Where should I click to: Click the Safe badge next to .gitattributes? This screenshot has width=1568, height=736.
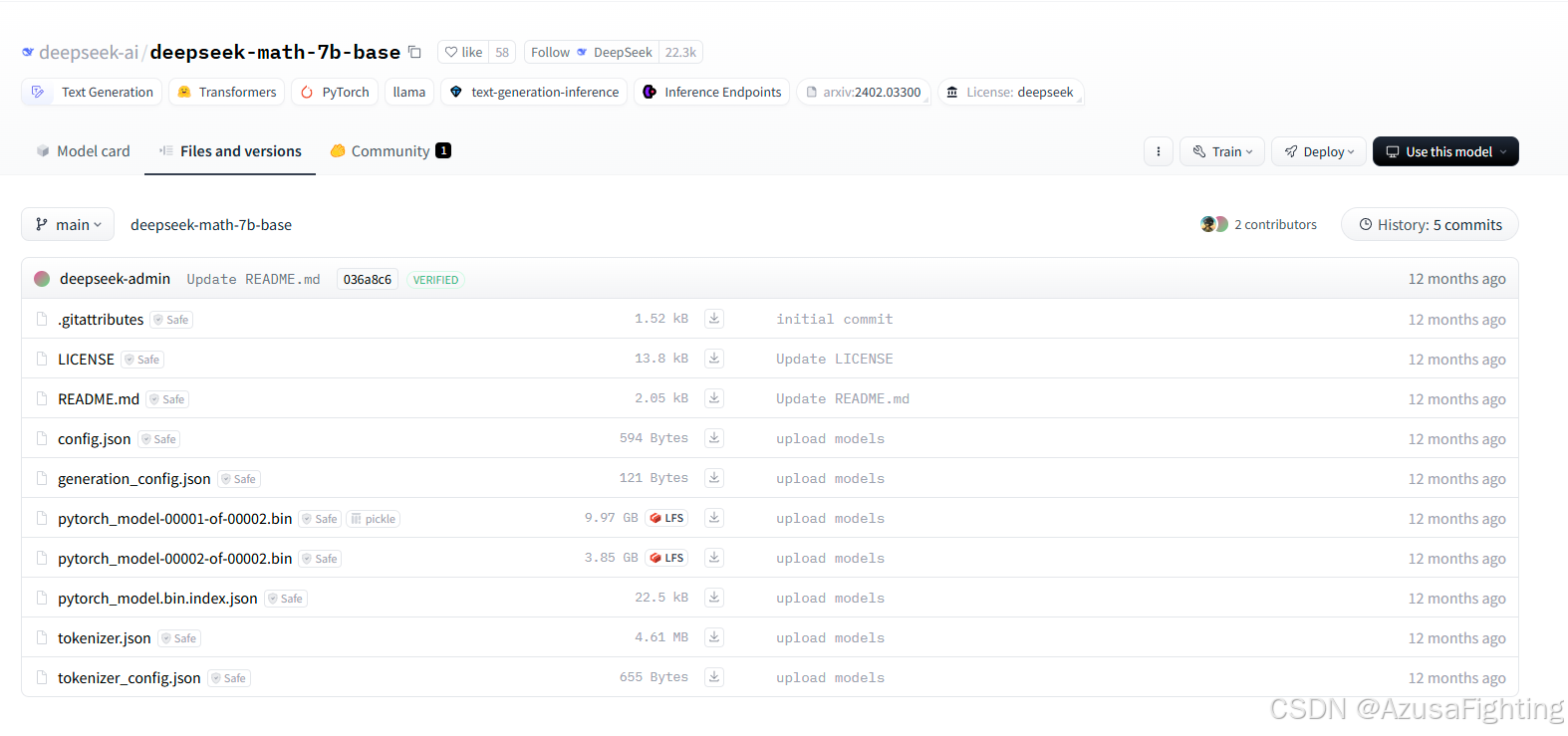(x=171, y=320)
